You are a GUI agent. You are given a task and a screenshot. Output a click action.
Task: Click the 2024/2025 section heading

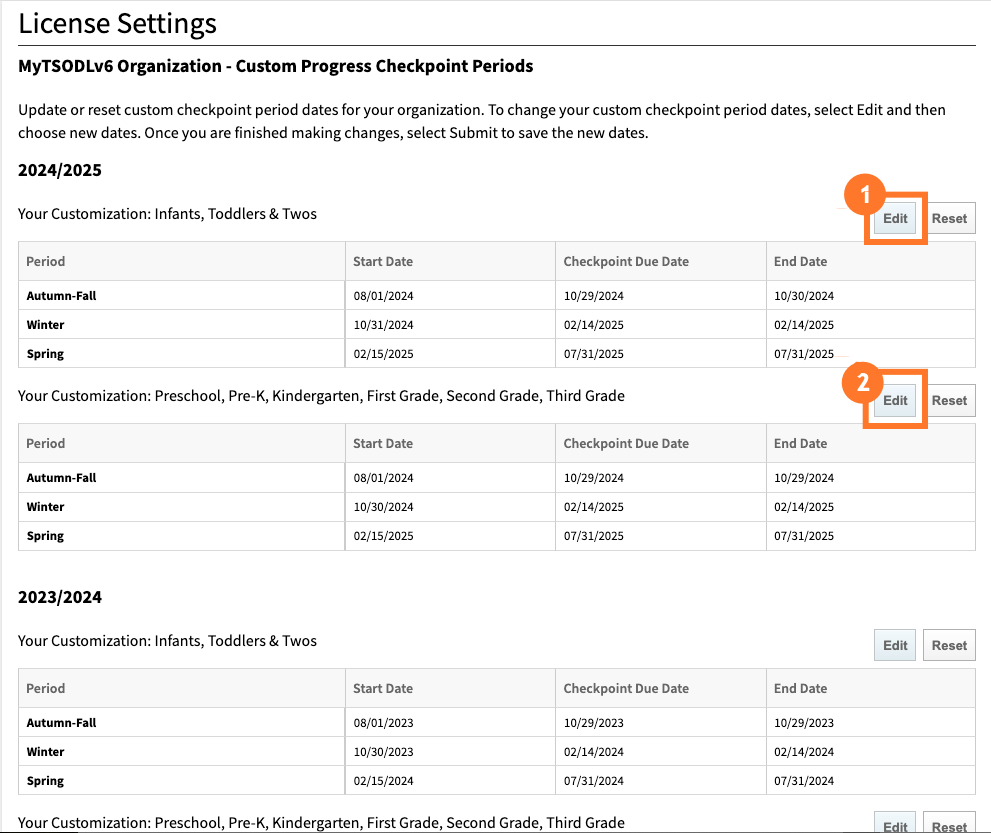coord(60,170)
